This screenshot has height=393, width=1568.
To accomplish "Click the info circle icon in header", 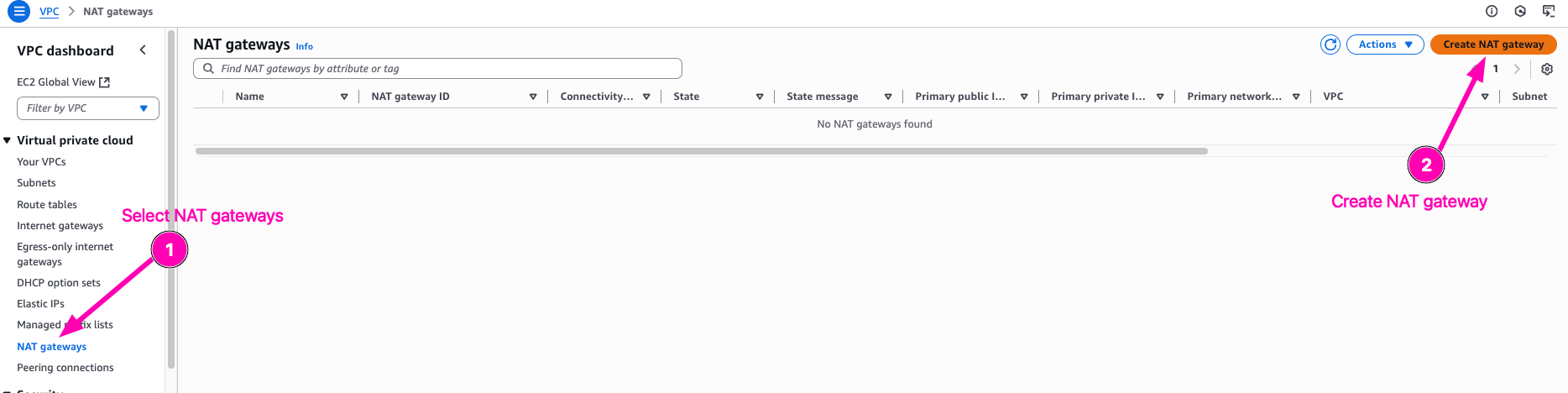I will pos(1492,11).
